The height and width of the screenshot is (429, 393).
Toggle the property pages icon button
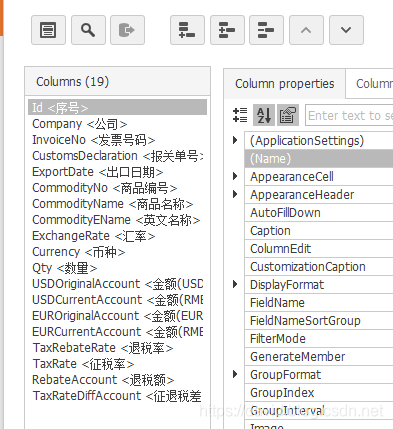288,115
